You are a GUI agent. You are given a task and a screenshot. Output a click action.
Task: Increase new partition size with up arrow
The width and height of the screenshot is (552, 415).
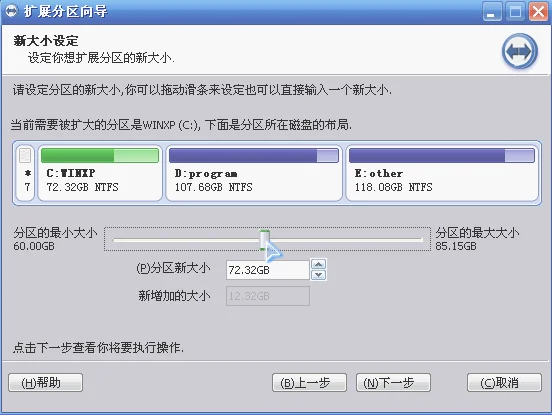(x=319, y=264)
